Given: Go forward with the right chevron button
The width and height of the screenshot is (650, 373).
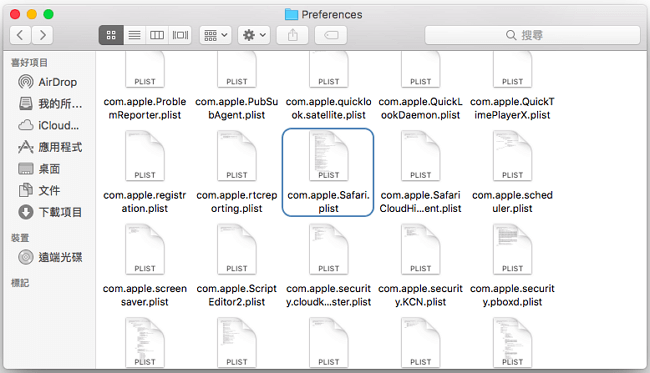Looking at the screenshot, I should pyautogui.click(x=42, y=35).
